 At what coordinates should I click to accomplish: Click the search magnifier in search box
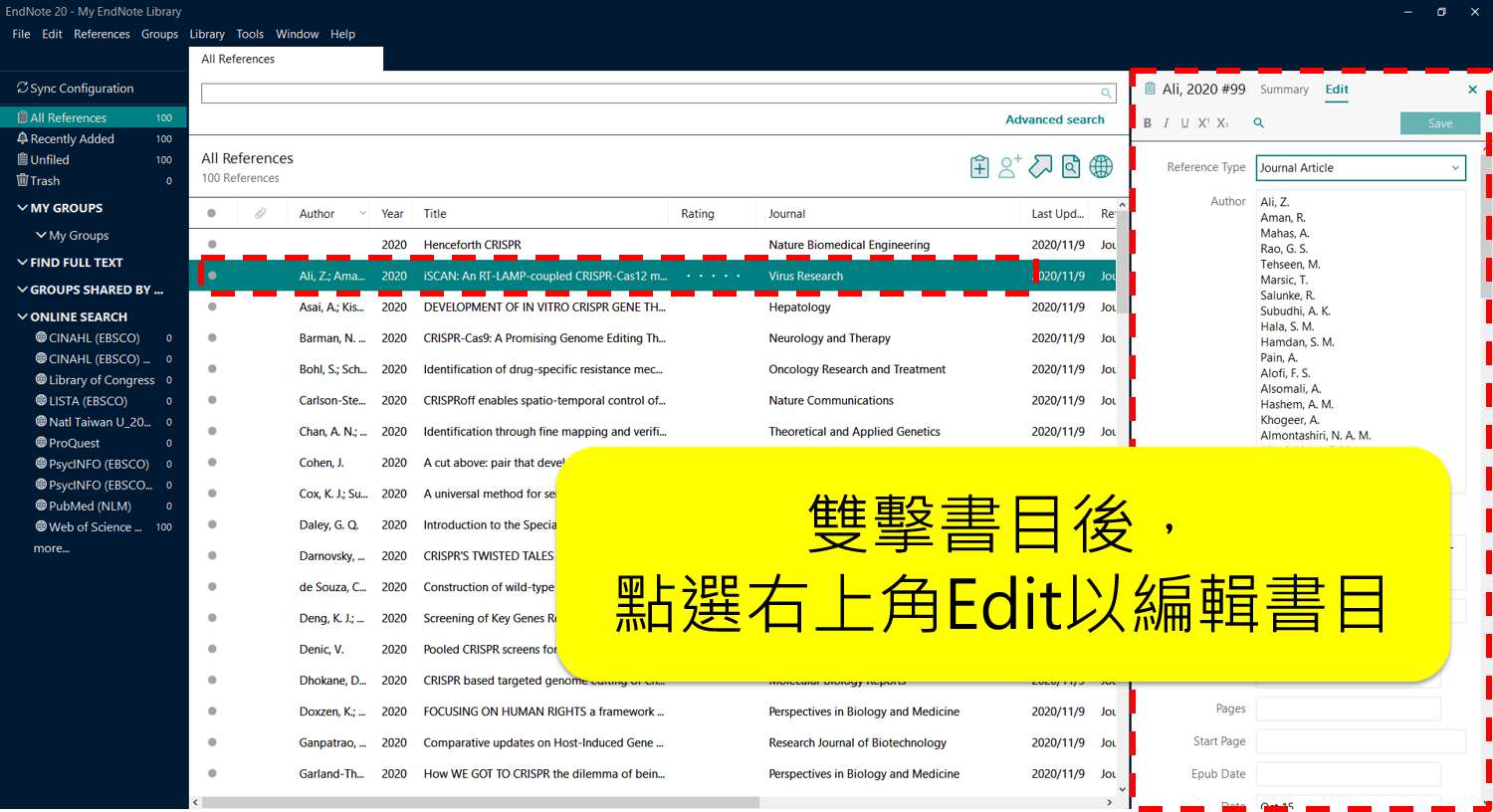pos(1106,94)
